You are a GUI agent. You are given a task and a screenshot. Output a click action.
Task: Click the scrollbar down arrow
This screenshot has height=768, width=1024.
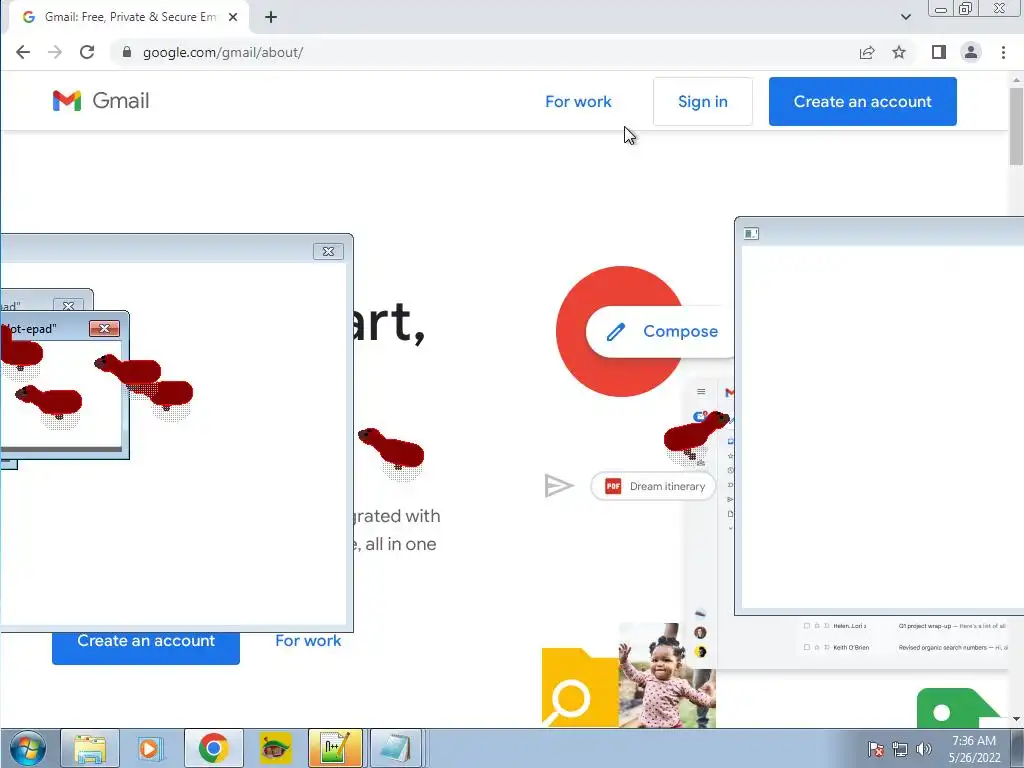[x=1016, y=719]
